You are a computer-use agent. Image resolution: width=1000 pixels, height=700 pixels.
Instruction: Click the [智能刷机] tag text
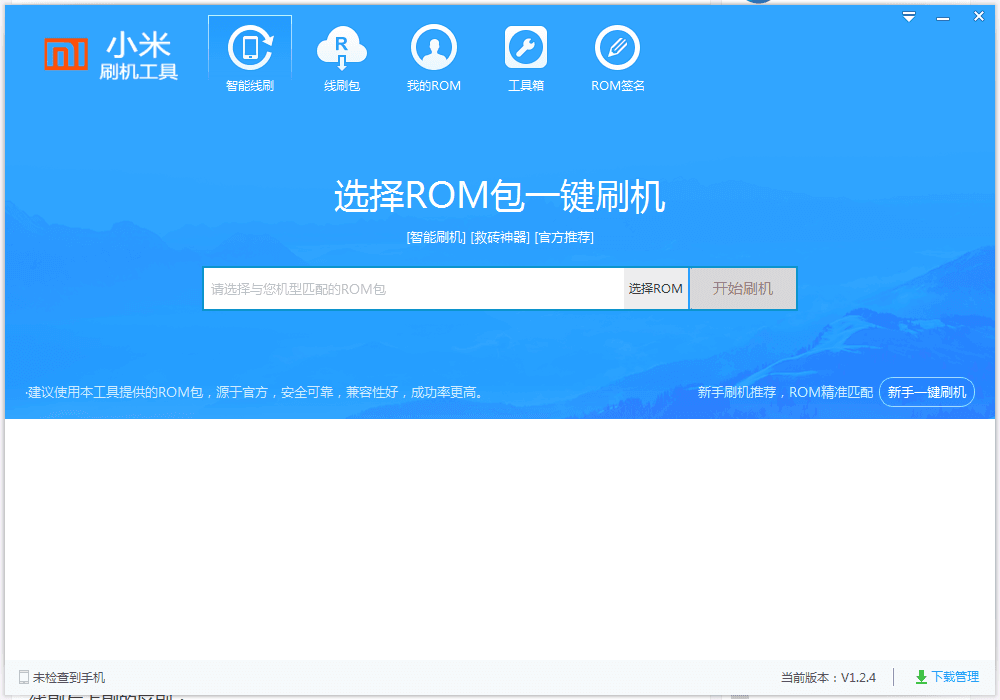(436, 238)
